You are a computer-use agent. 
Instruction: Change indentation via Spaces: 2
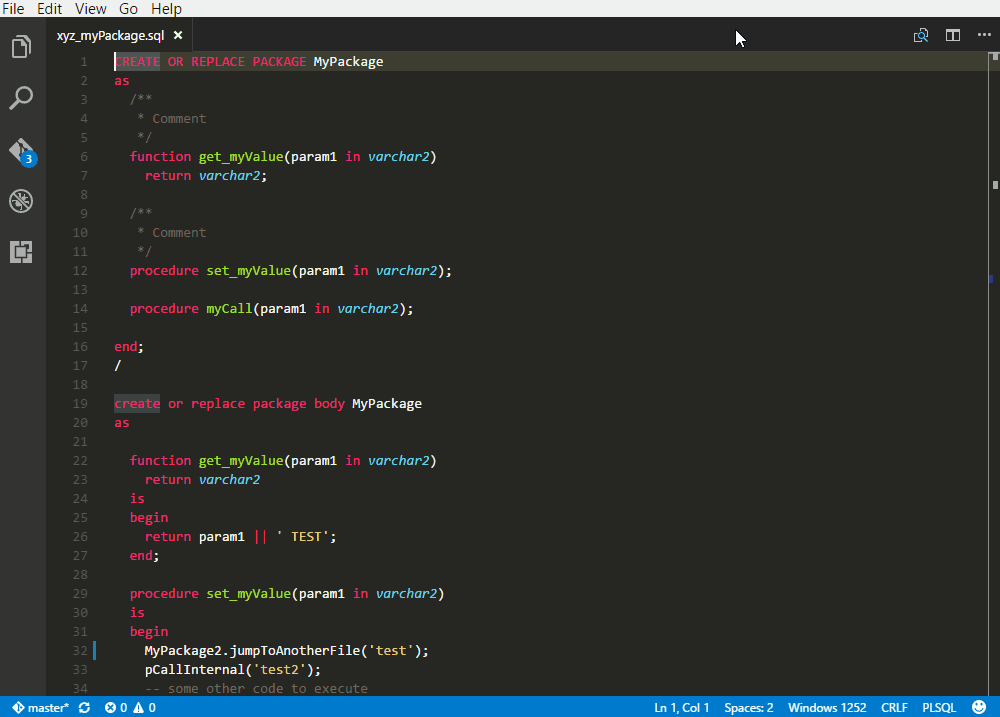click(x=748, y=707)
